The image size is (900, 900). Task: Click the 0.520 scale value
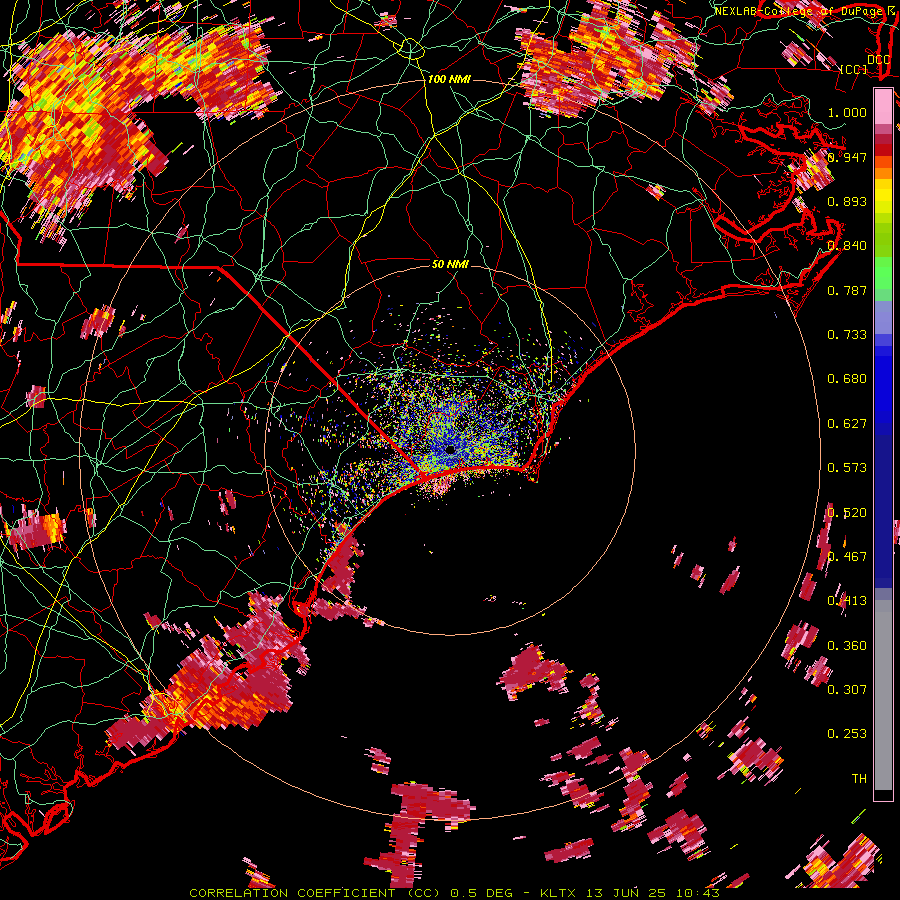pos(847,513)
